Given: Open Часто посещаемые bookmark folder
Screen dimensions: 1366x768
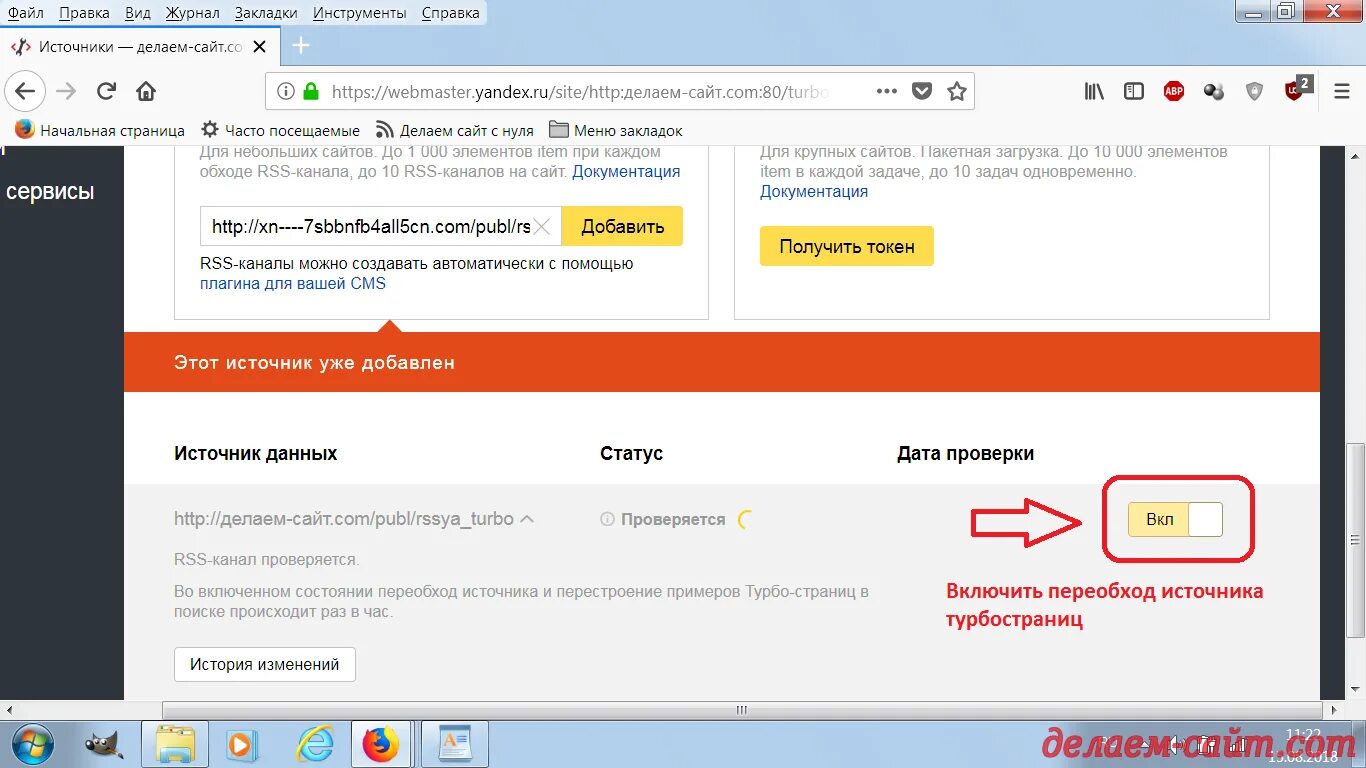Looking at the screenshot, I should 280,130.
